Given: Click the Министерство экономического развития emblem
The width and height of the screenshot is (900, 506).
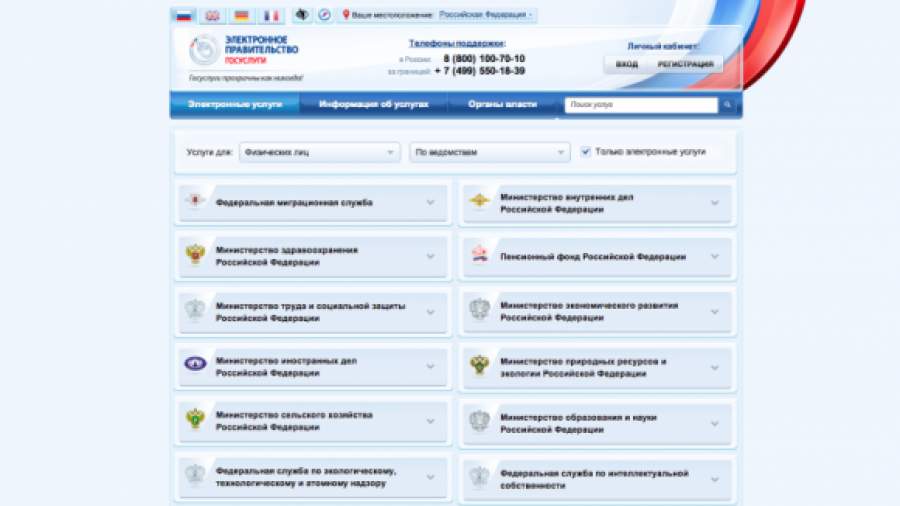Looking at the screenshot, I should (479, 309).
